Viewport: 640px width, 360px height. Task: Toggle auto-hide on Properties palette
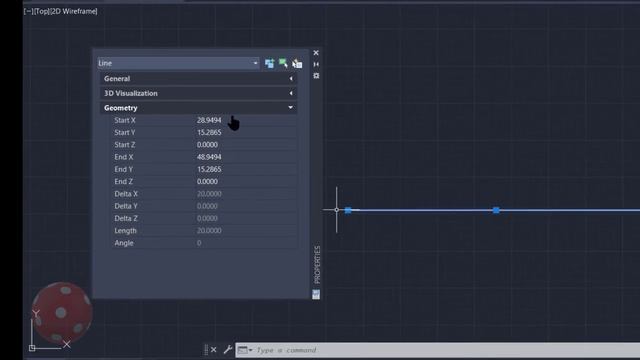pos(316,64)
